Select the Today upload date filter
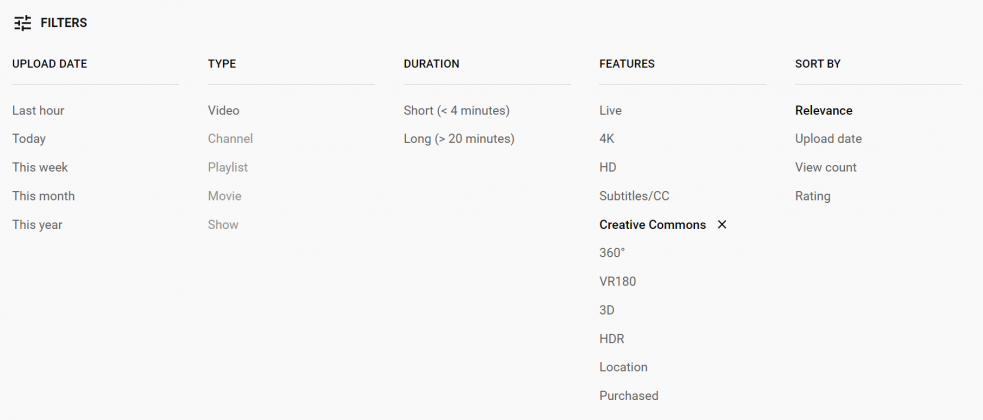The height and width of the screenshot is (420, 983). (29, 139)
